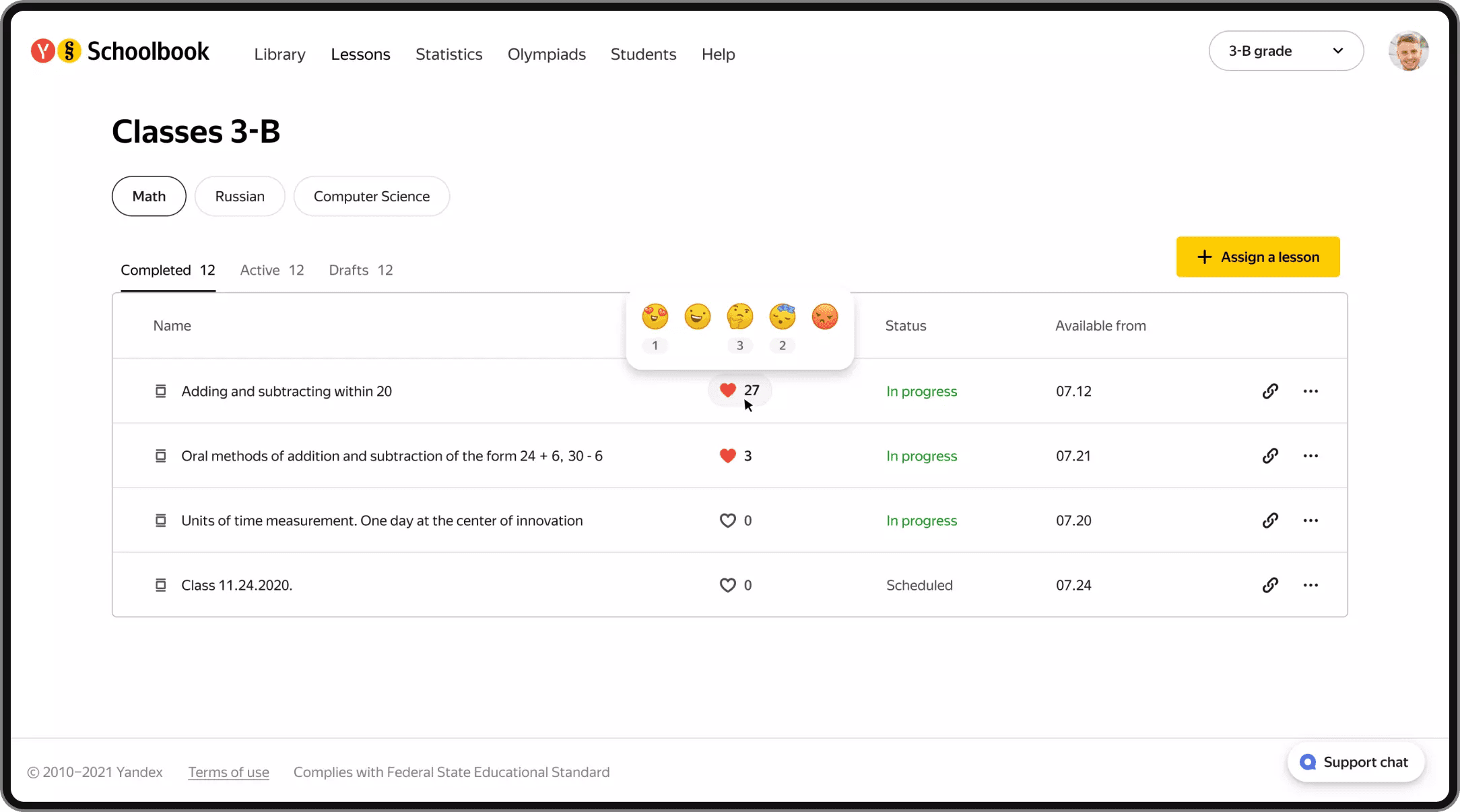Open Statistics in the top navigation
Image resolution: width=1460 pixels, height=812 pixels.
[x=449, y=55]
